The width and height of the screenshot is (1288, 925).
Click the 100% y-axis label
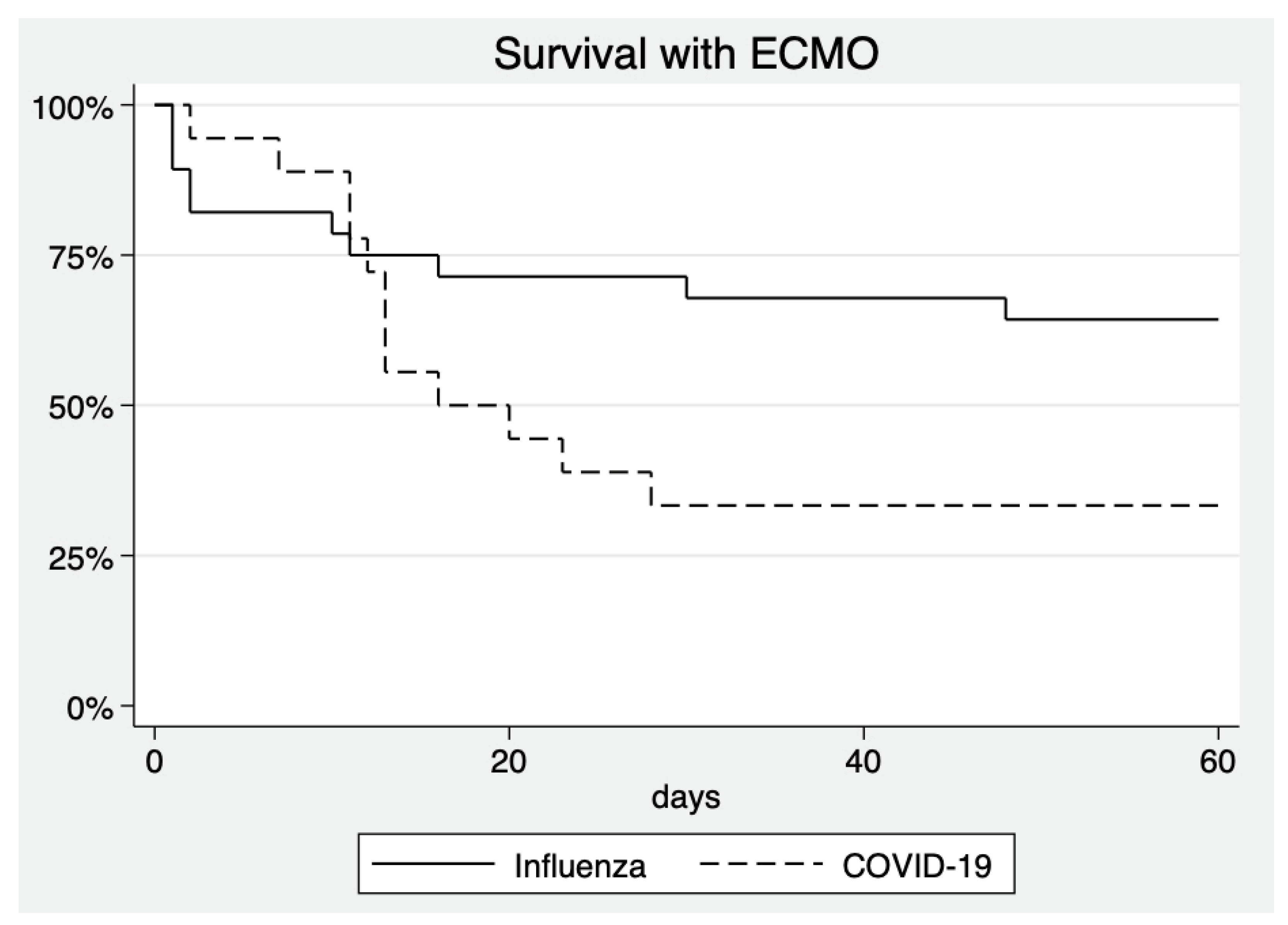click(73, 108)
